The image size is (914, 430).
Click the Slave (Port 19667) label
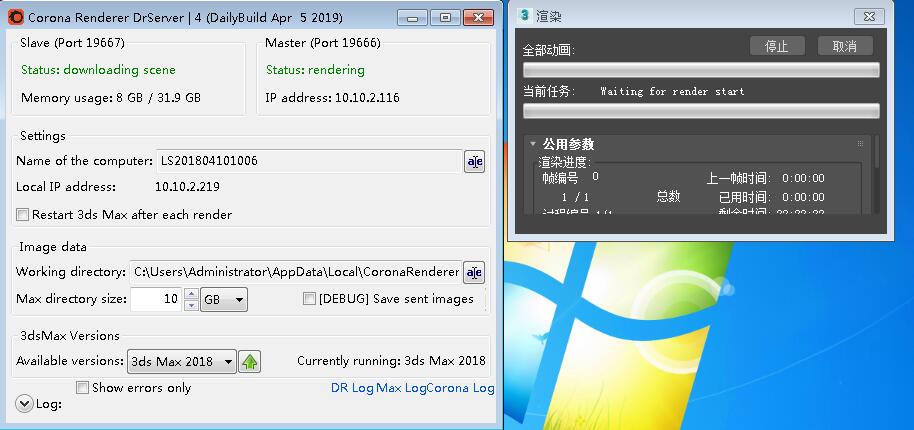[x=72, y=43]
